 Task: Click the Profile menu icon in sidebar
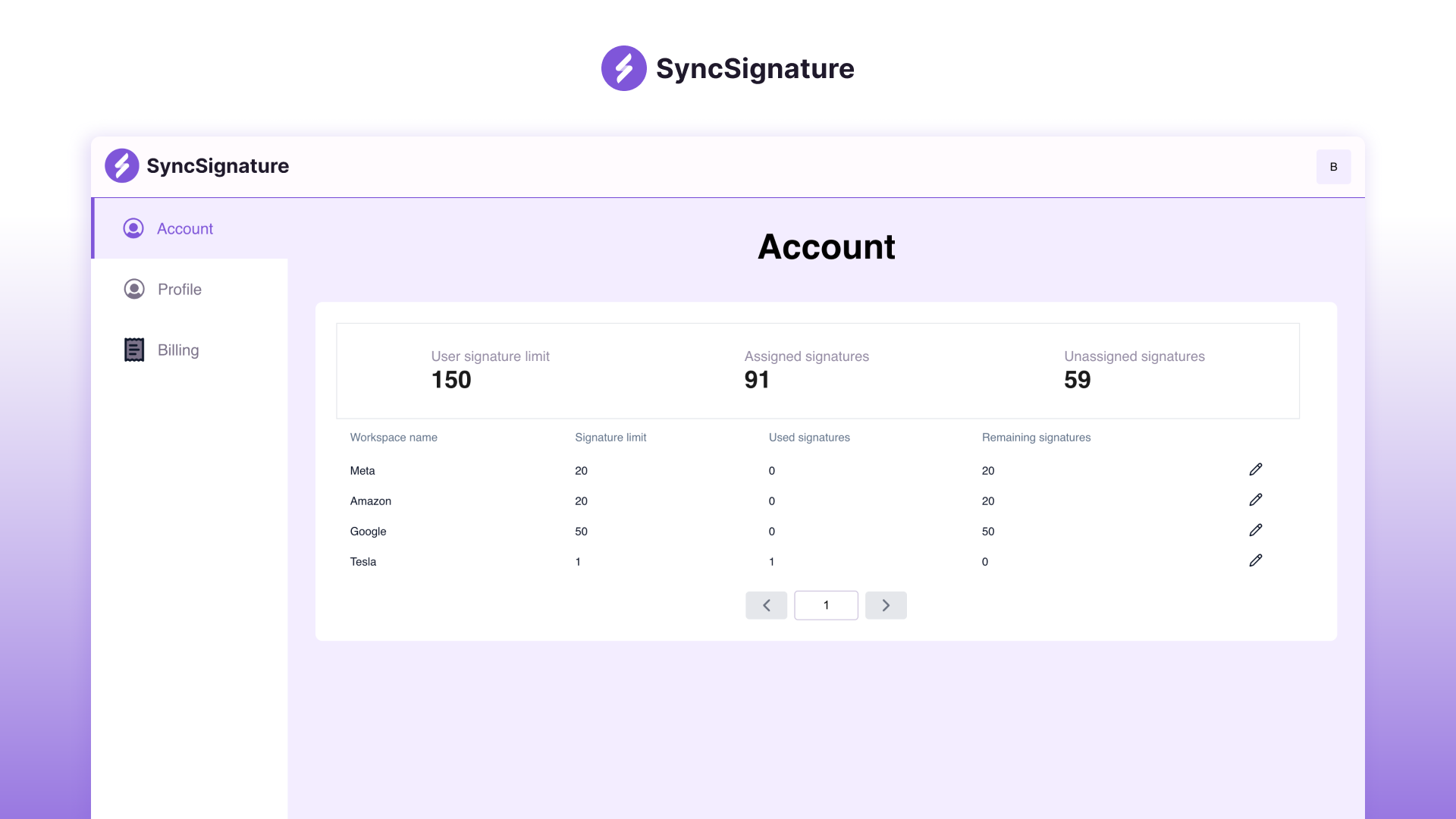133,289
